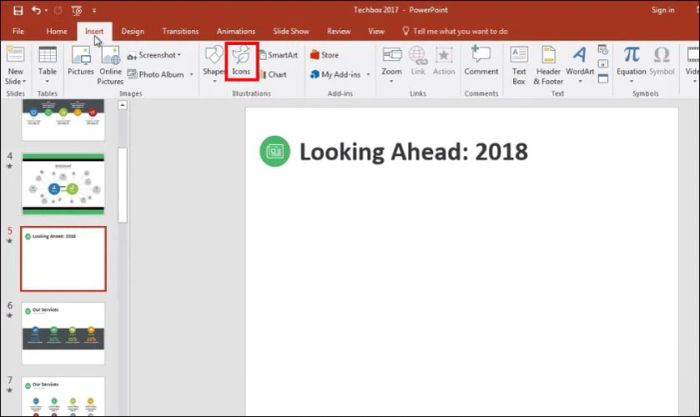Screen dimensions: 700x417
Task: Open Online Pictures
Action: point(110,65)
